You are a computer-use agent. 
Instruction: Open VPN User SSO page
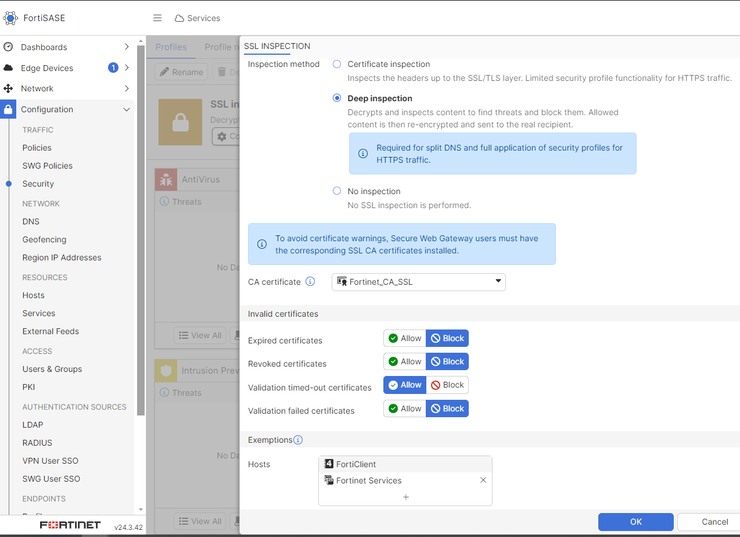50,460
